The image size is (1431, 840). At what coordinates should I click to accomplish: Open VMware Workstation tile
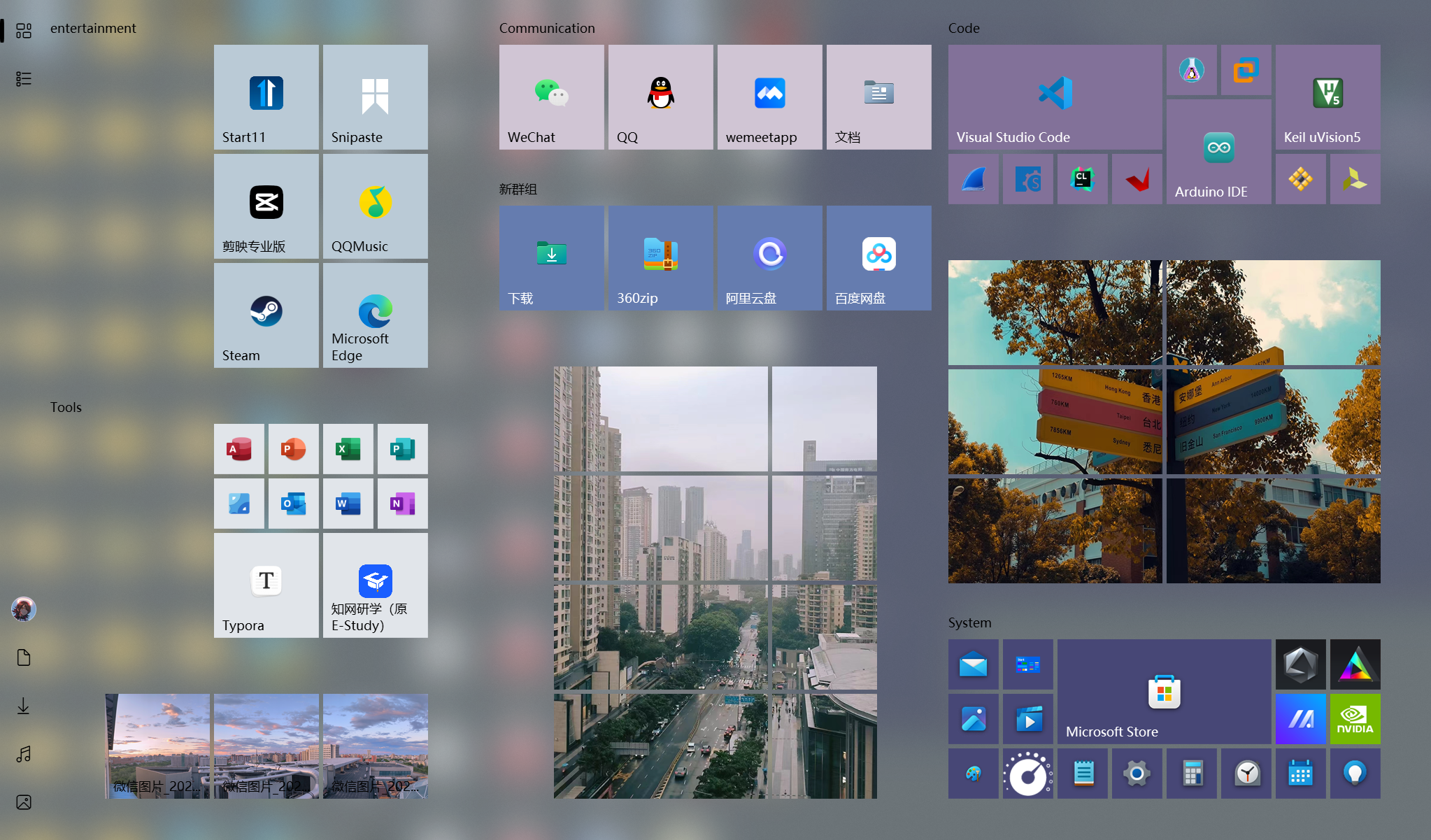[x=1246, y=70]
